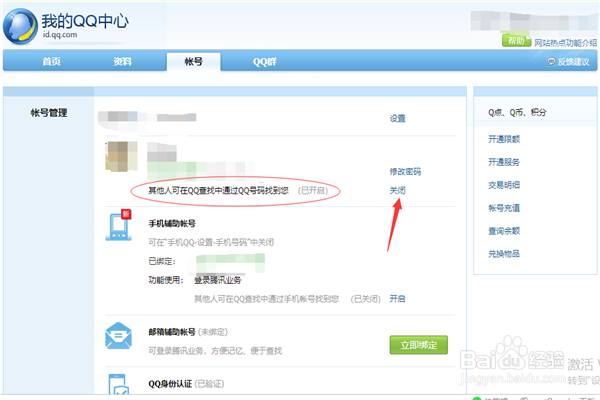Open the 开通服务 link
The height and width of the screenshot is (400, 600).
click(504, 162)
